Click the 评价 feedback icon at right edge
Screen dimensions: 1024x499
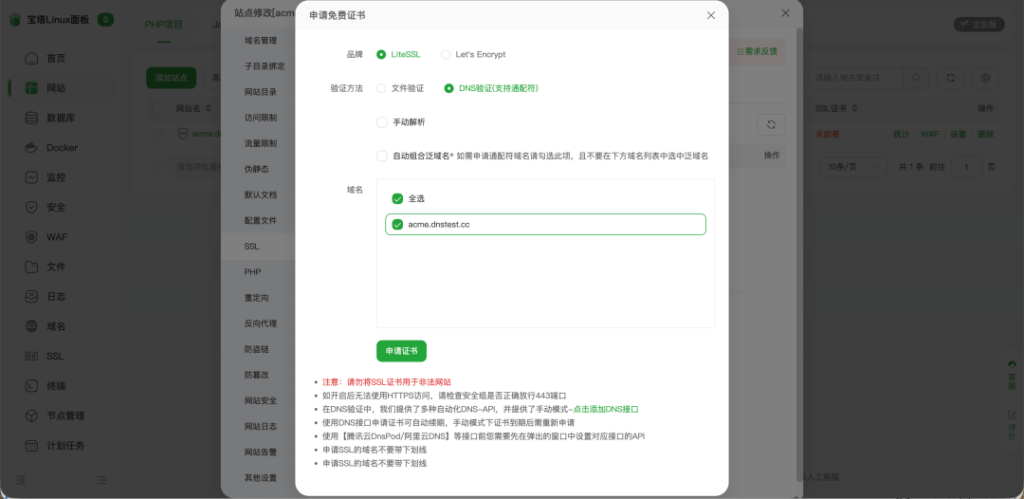[1012, 414]
